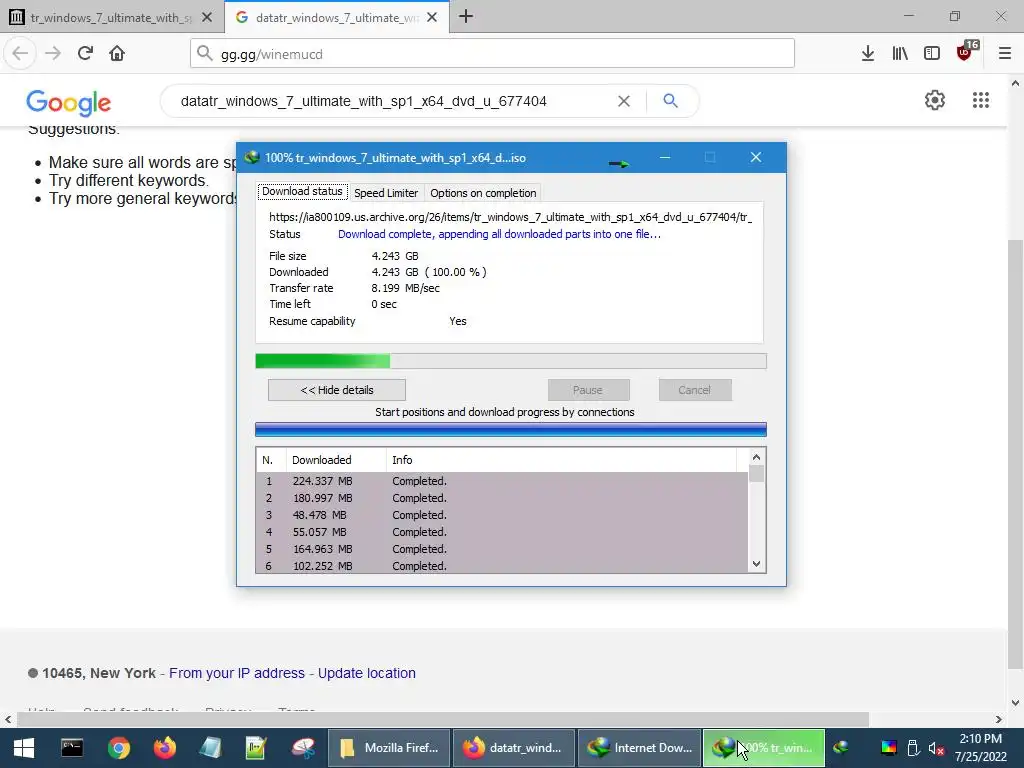1024x768 pixels.
Task: Minimize the IDM download dialog
Action: [665, 157]
